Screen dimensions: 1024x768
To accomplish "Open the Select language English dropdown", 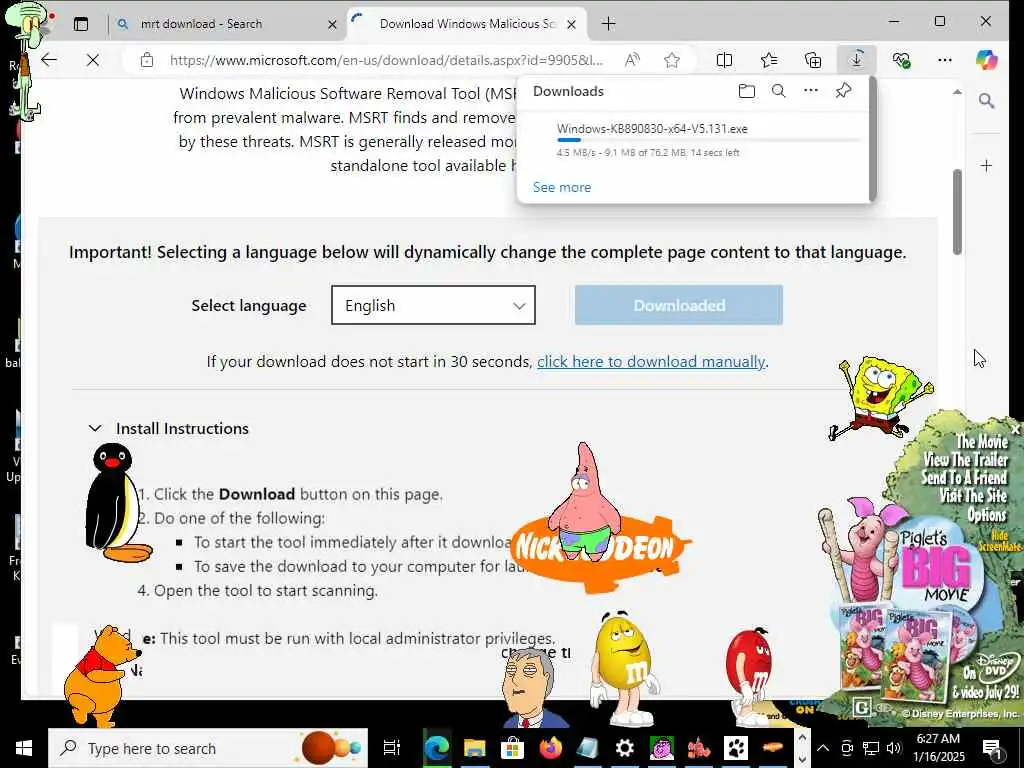I will 433,305.
